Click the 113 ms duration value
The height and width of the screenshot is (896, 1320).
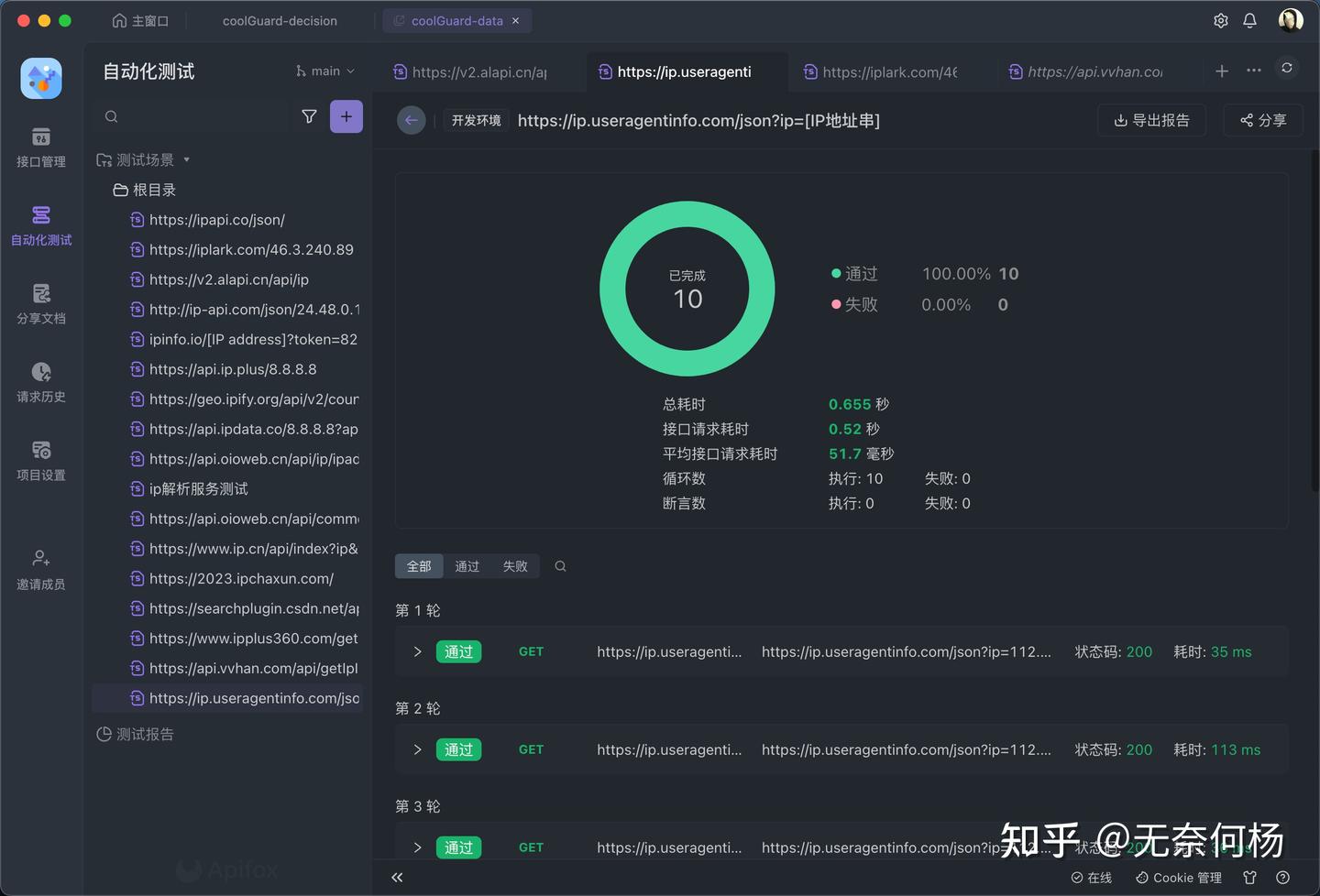pos(1236,749)
